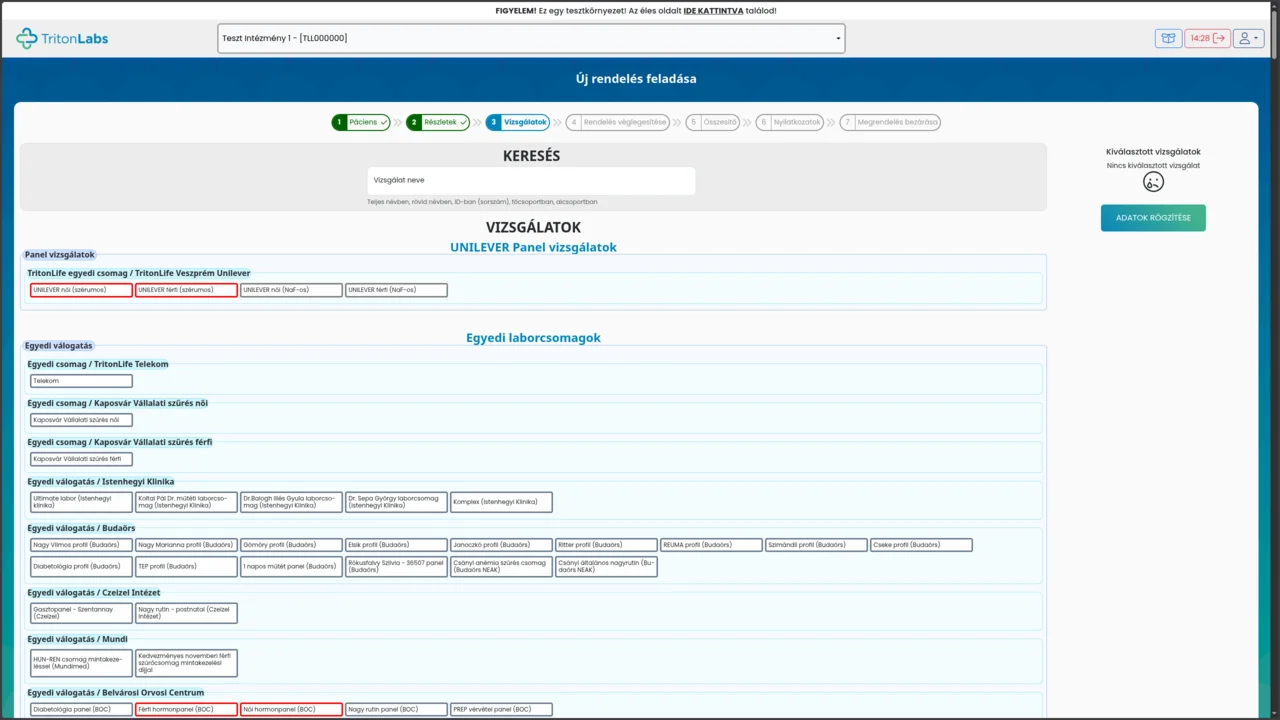The image size is (1280, 720).
Task: Choose Diabetológia profil (Budaörs)
Action: click(81, 566)
